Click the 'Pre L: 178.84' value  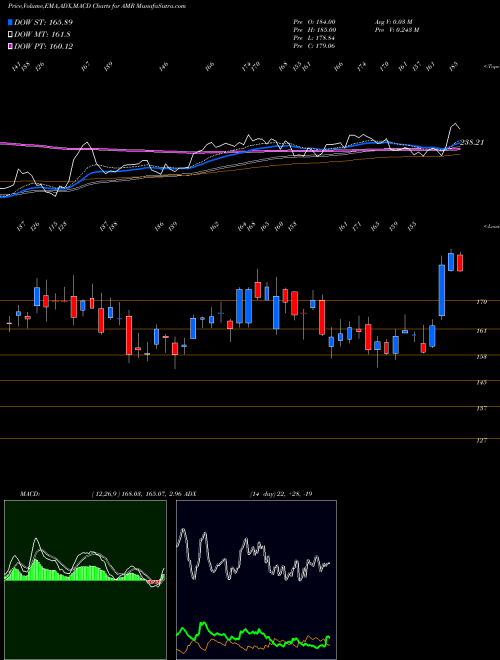point(314,38)
